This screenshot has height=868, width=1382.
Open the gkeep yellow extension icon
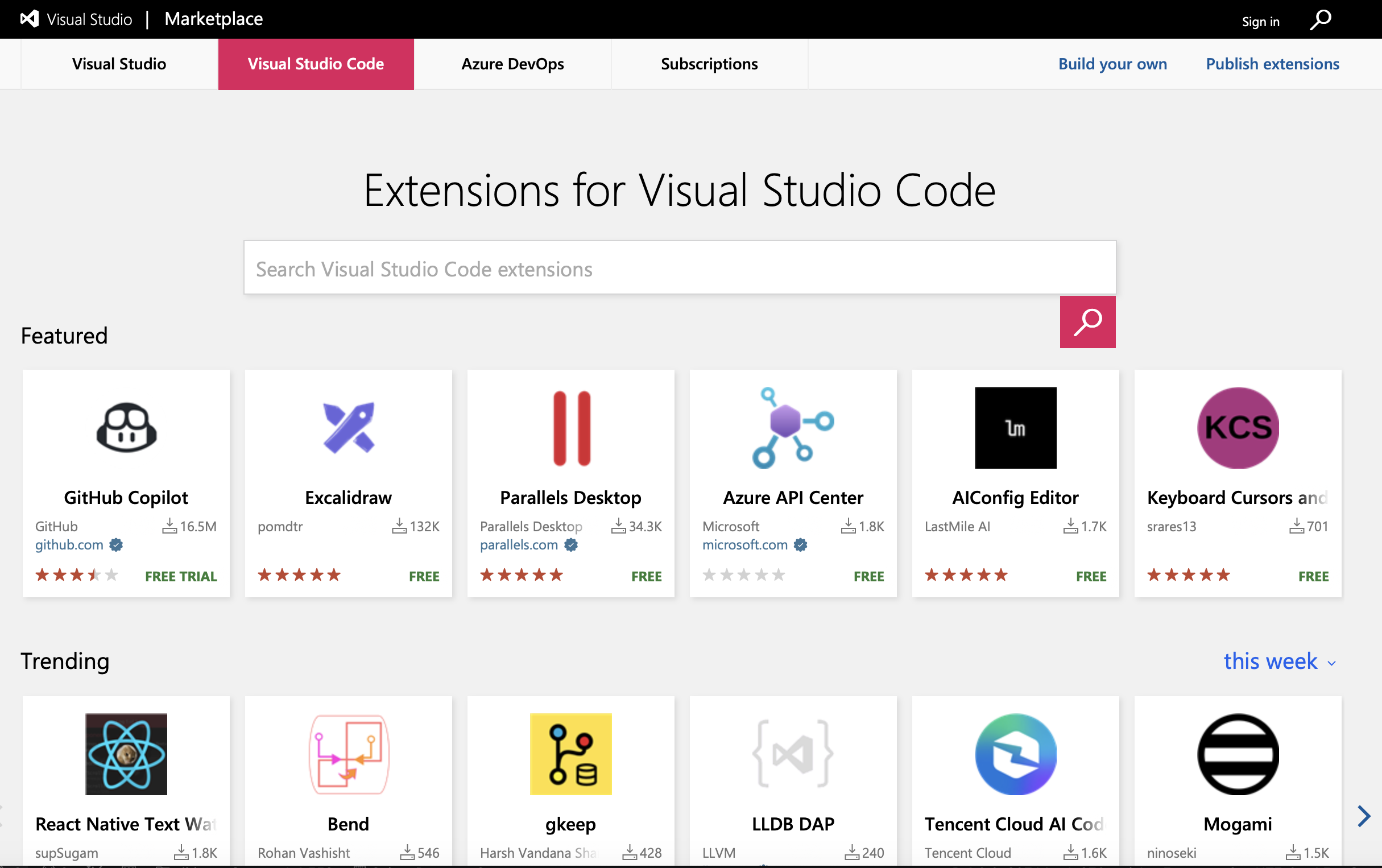[570, 754]
